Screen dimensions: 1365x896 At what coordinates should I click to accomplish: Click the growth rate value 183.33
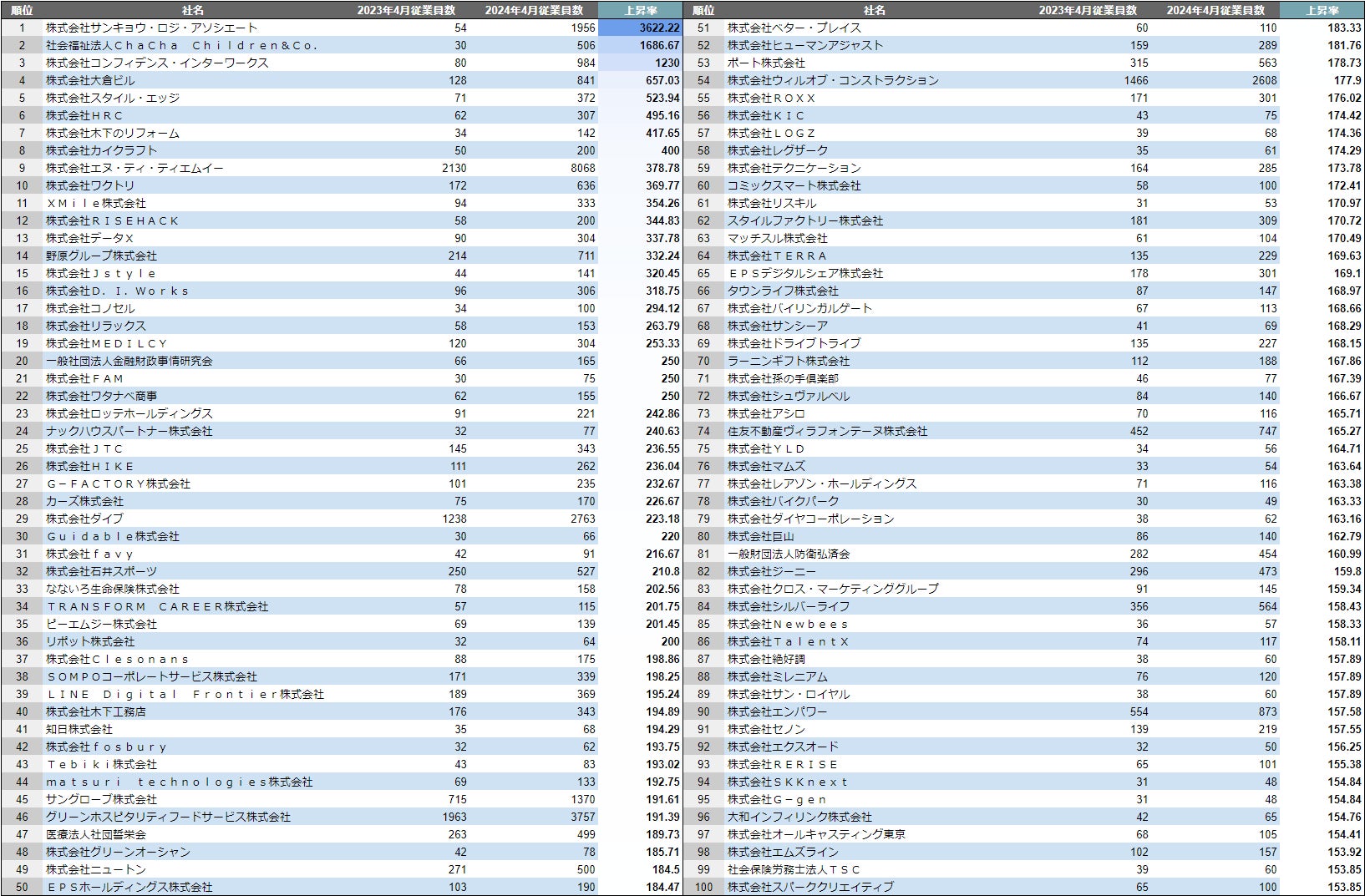tap(1344, 28)
